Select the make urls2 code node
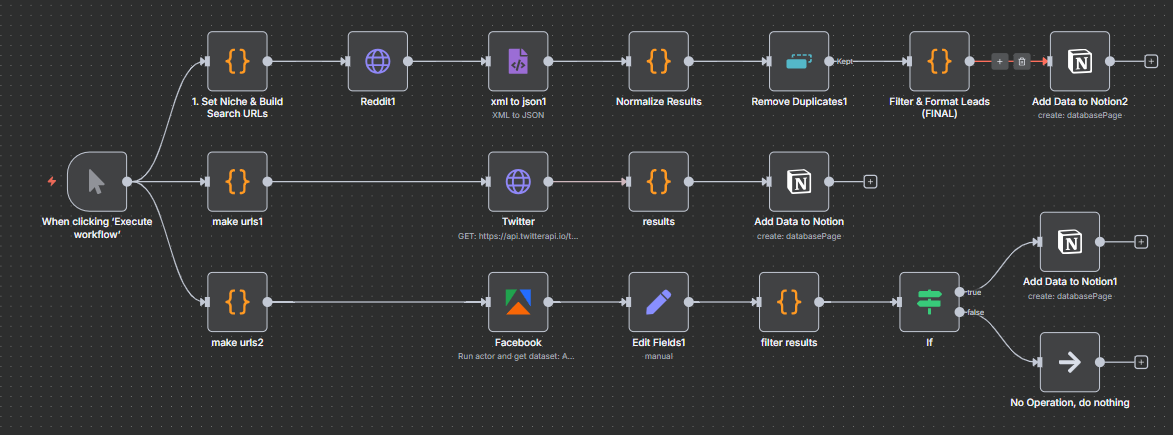The height and width of the screenshot is (435, 1173). (x=237, y=302)
